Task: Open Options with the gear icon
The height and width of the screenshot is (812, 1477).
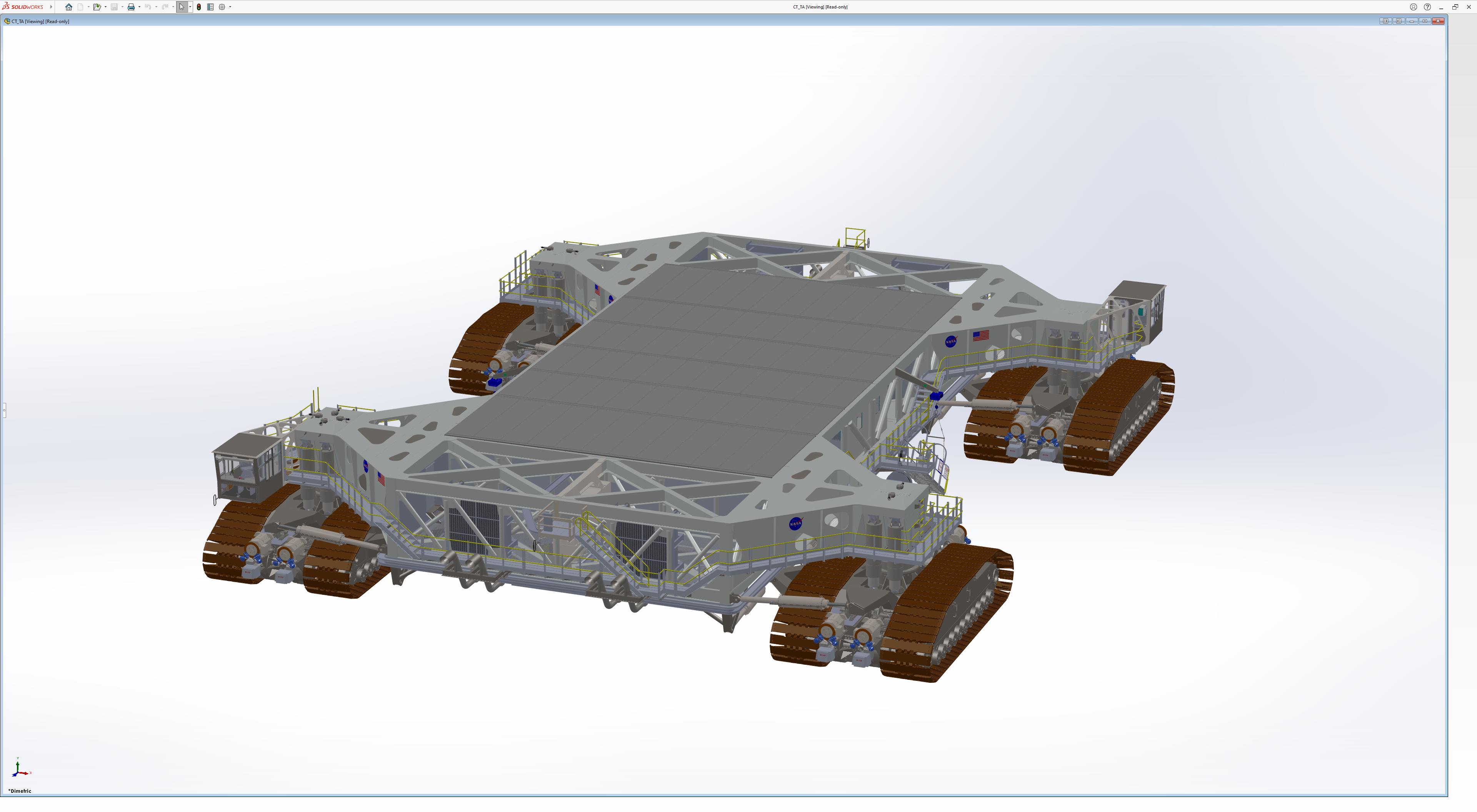Action: click(222, 7)
